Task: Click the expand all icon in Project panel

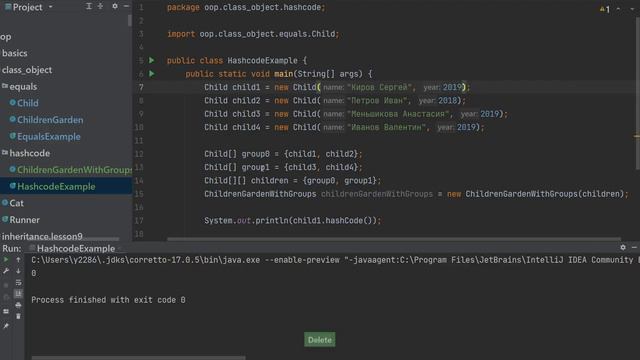Action: [89, 6]
